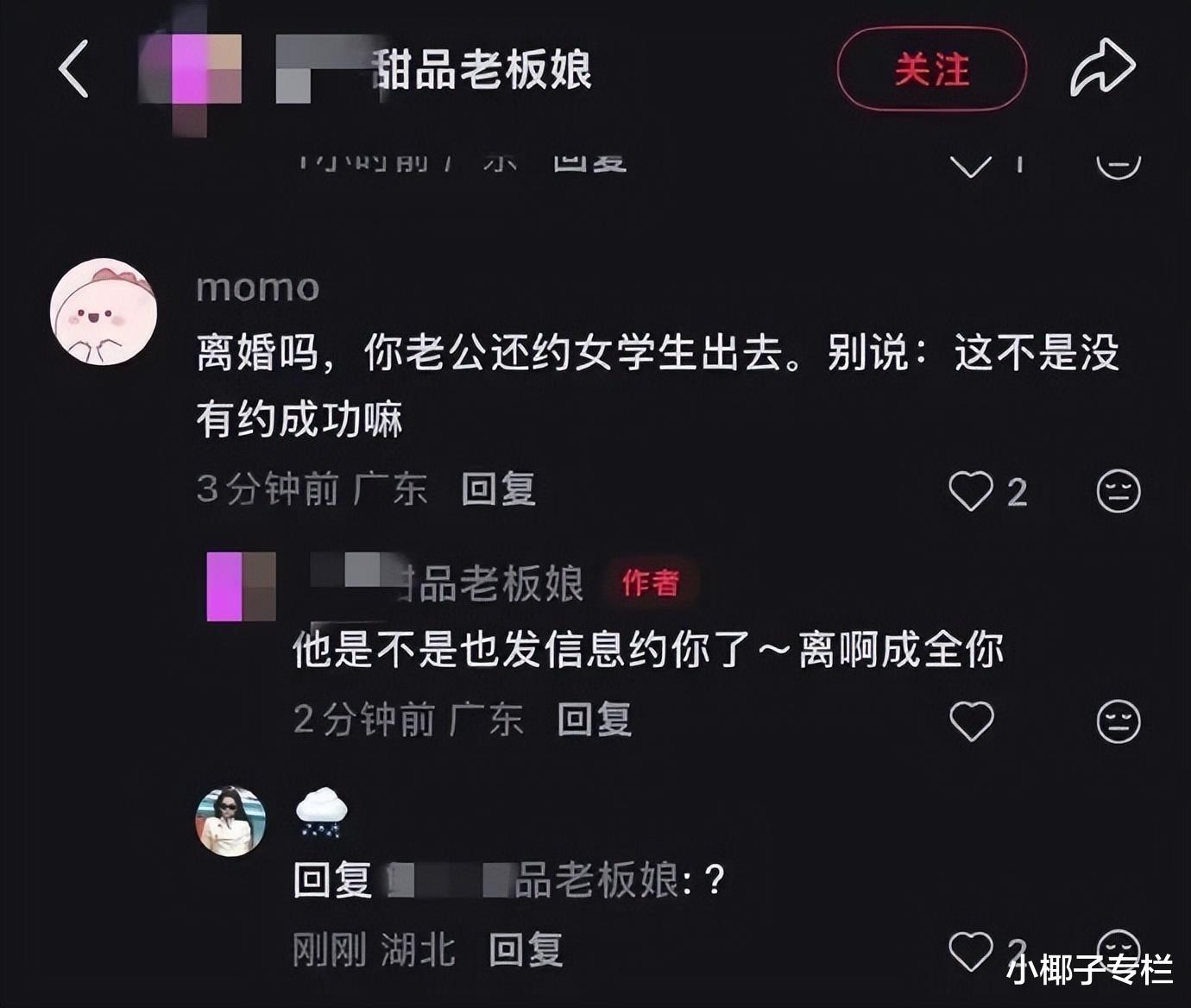
Task: Open the momo username
Action: [x=258, y=288]
